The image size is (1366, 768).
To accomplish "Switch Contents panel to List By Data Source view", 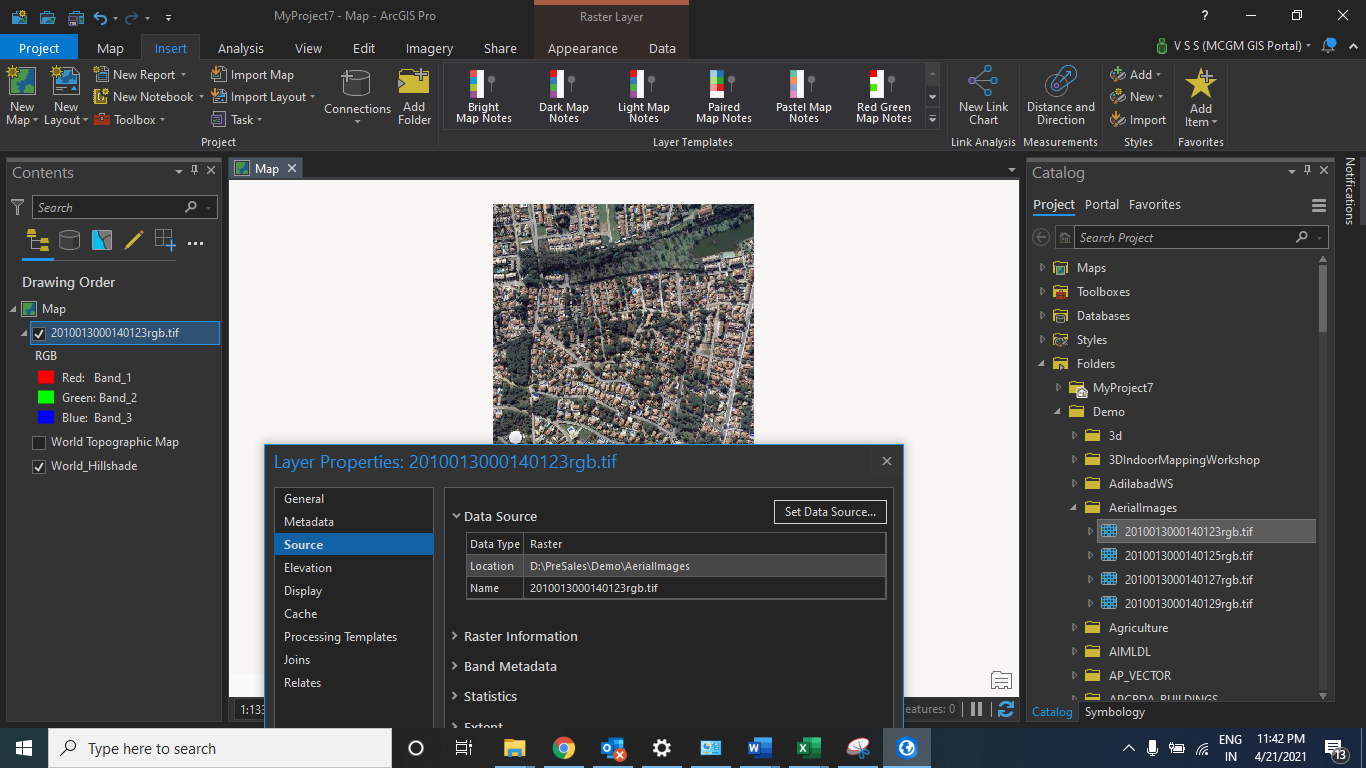I will click(x=68, y=240).
